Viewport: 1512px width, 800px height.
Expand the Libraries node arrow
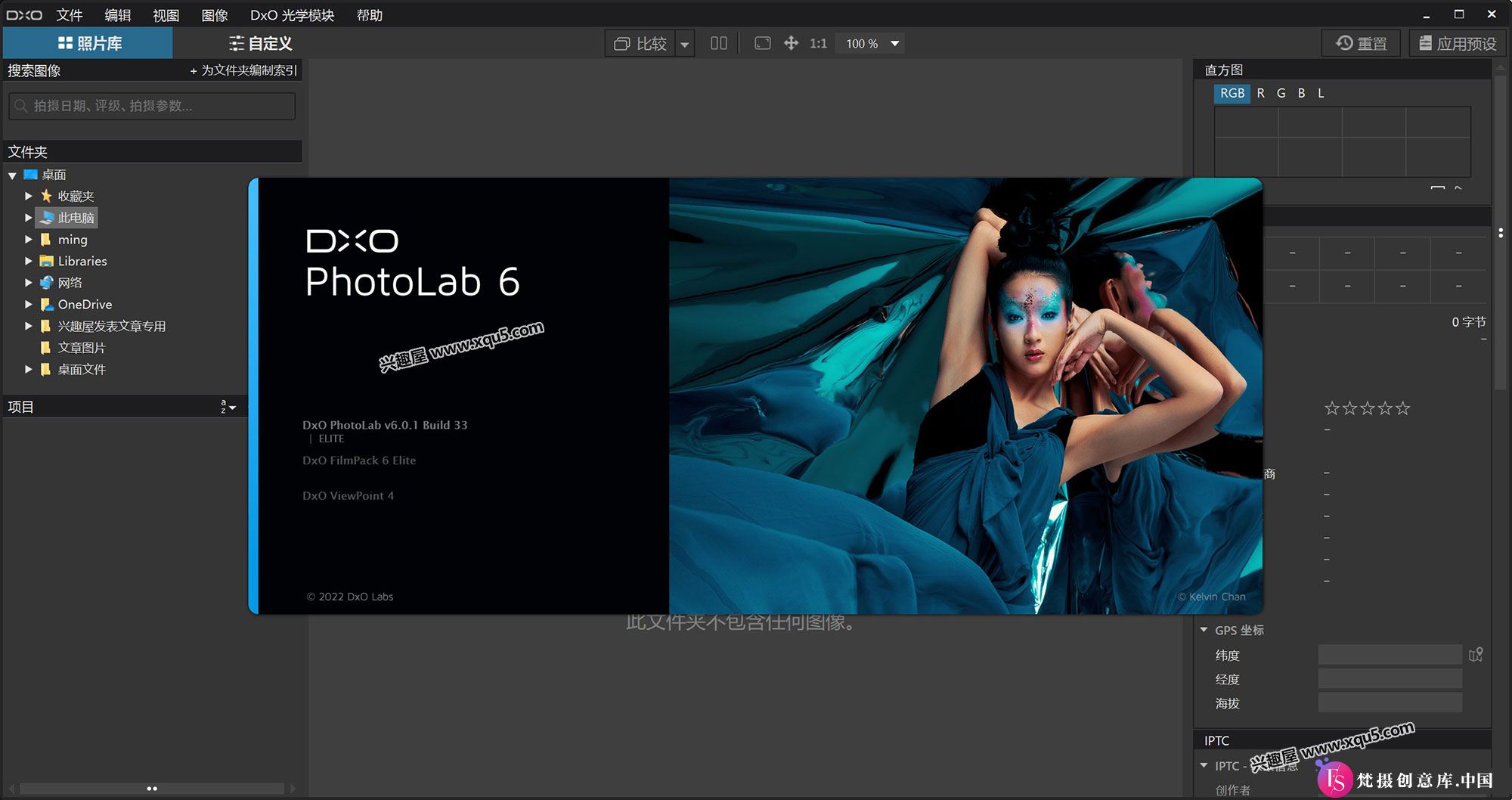pos(28,261)
